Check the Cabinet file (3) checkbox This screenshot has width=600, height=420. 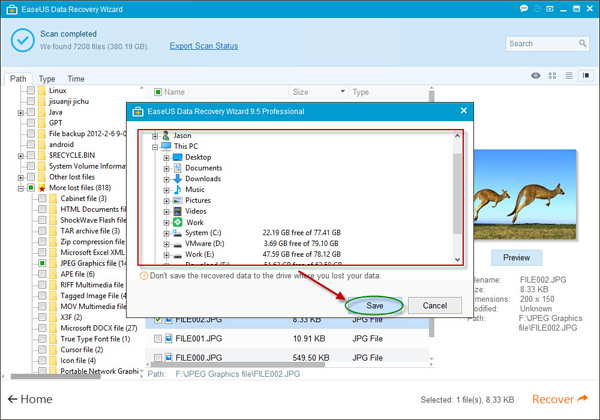tap(42, 199)
